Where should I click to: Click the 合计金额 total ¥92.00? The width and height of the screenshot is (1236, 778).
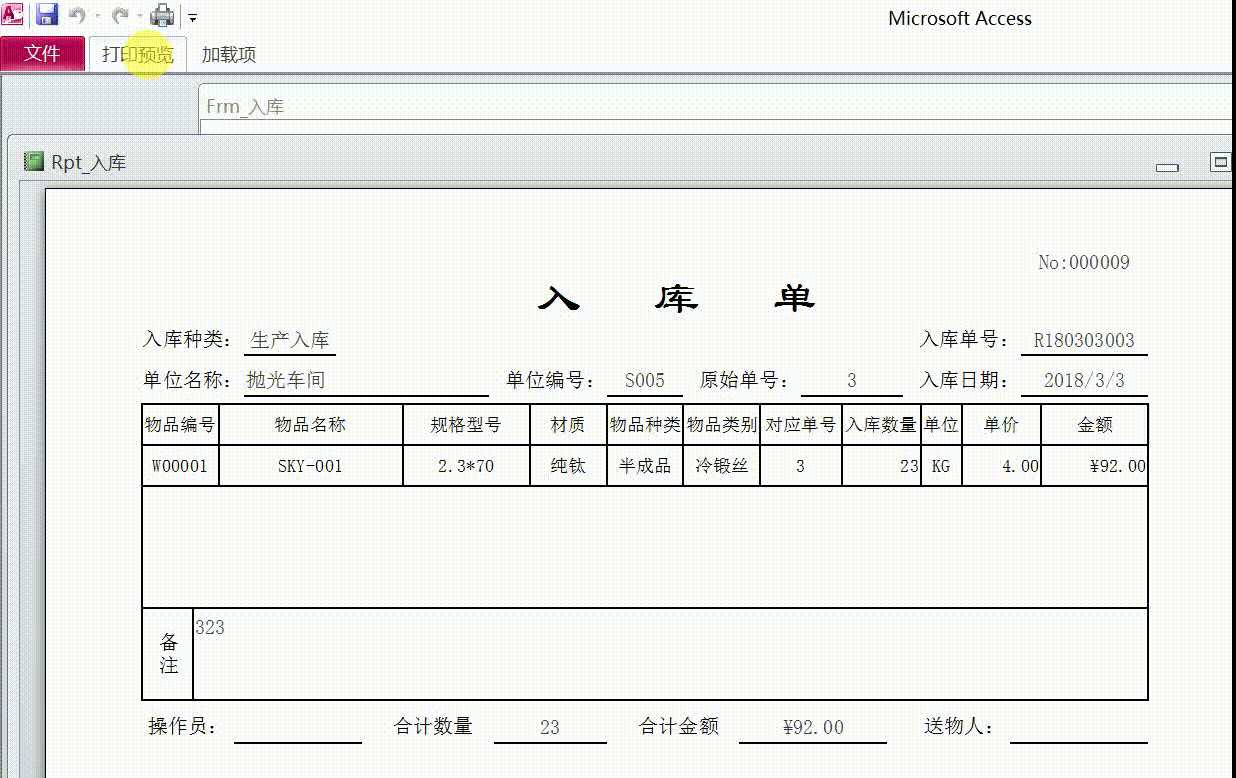[813, 728]
